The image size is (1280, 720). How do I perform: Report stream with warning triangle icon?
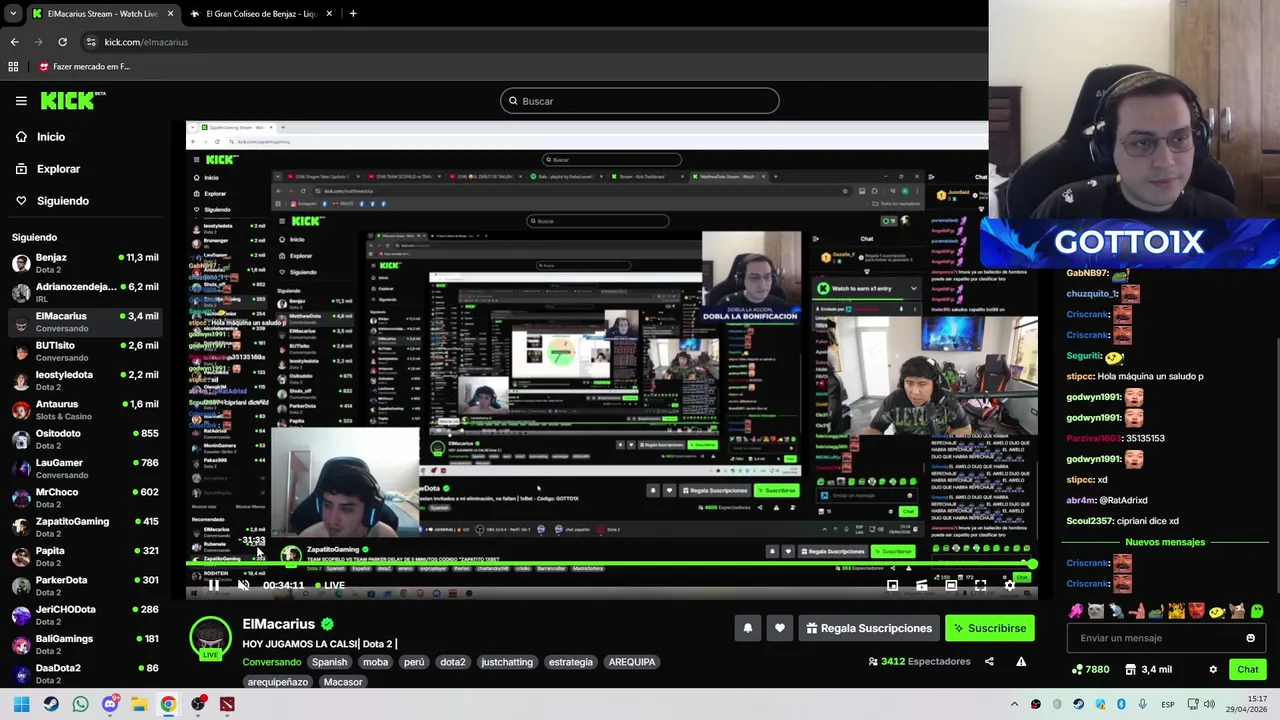[1021, 661]
